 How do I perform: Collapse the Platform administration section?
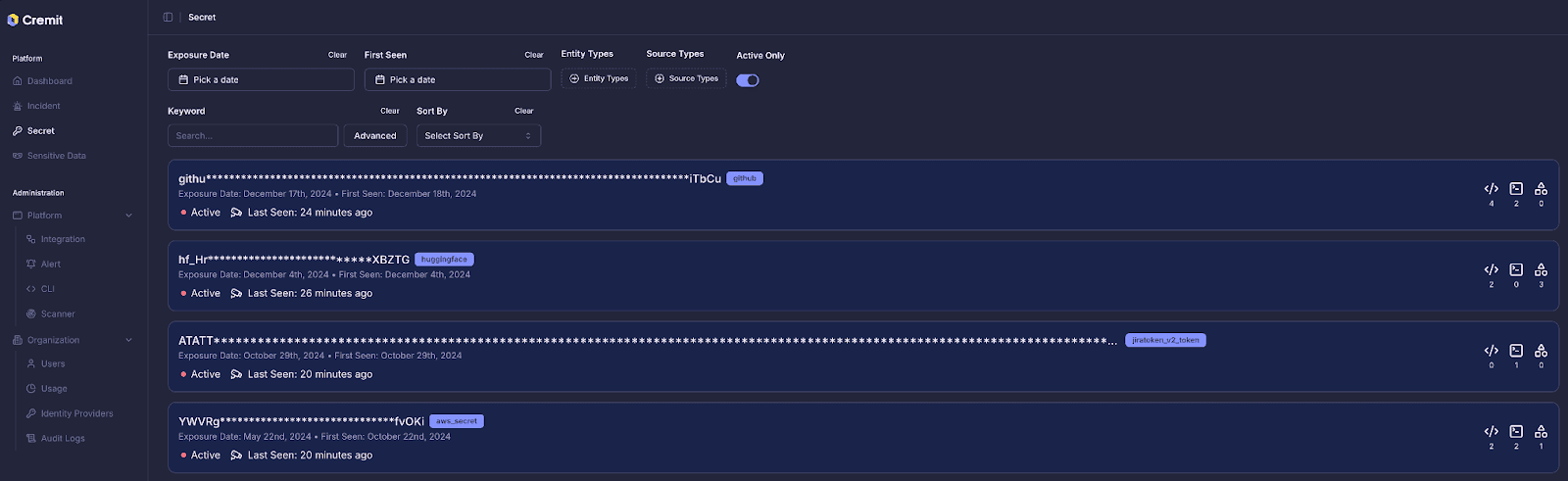tap(128, 216)
